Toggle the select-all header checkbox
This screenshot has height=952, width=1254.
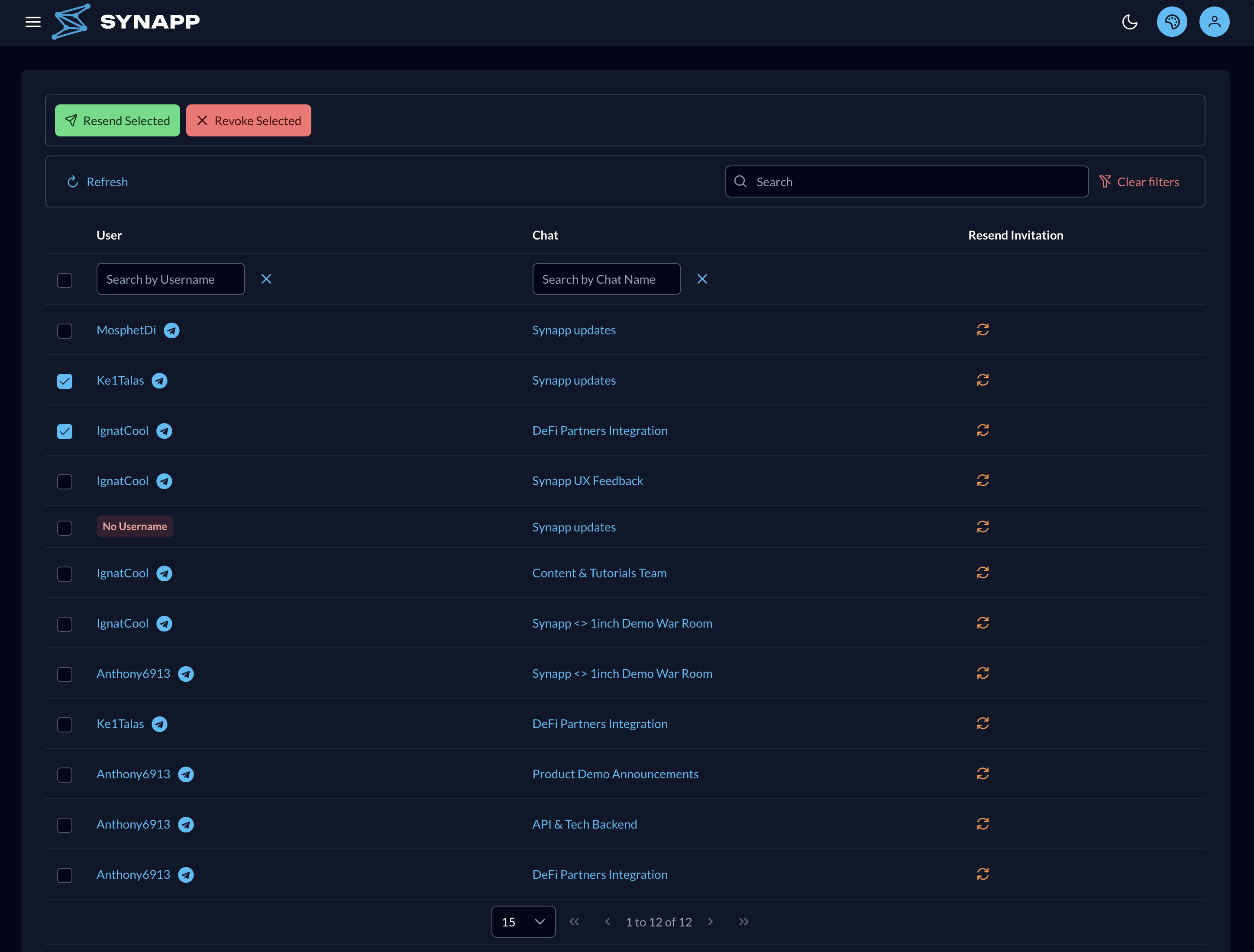point(65,280)
